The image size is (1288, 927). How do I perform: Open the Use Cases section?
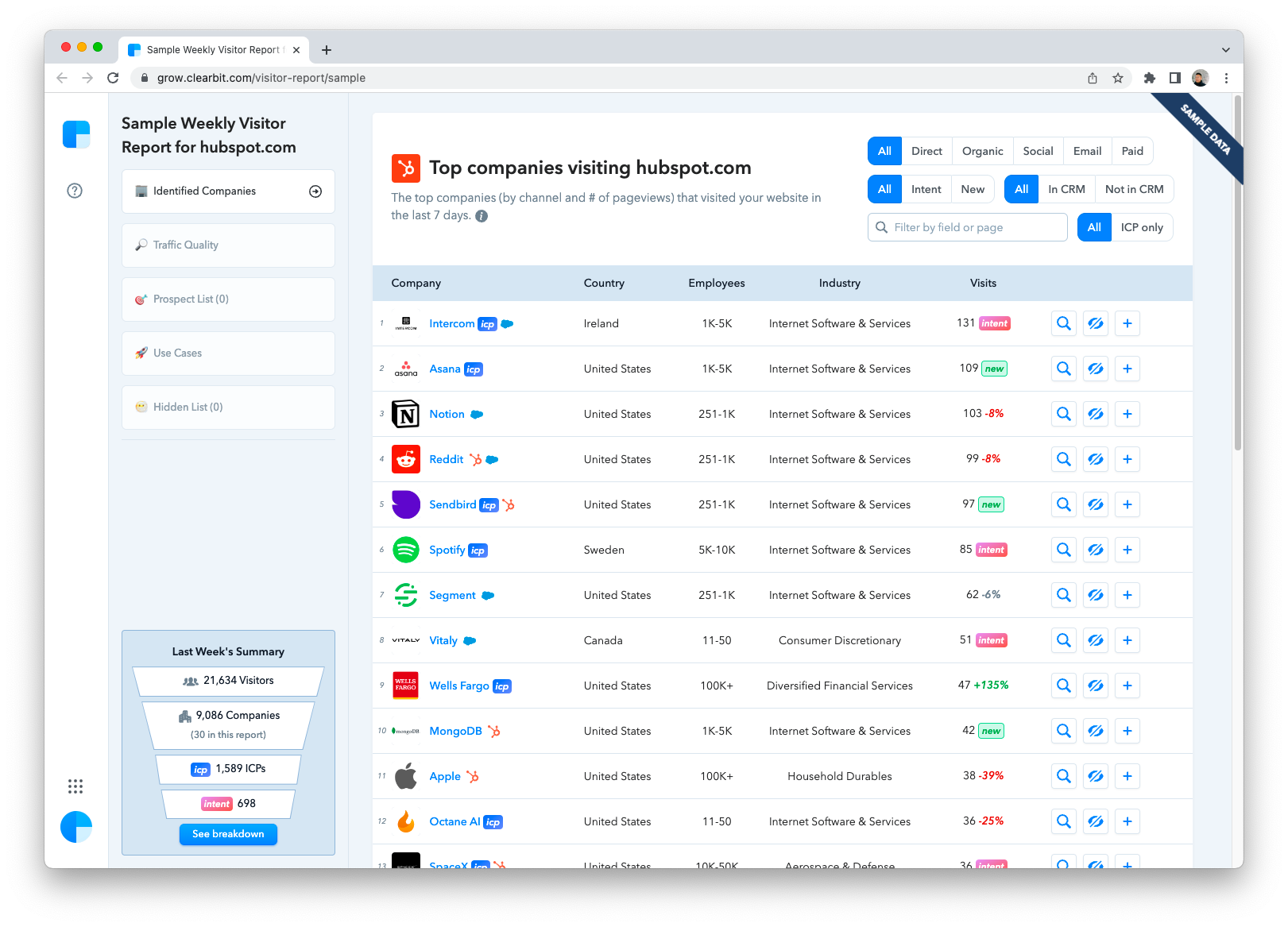[228, 353]
